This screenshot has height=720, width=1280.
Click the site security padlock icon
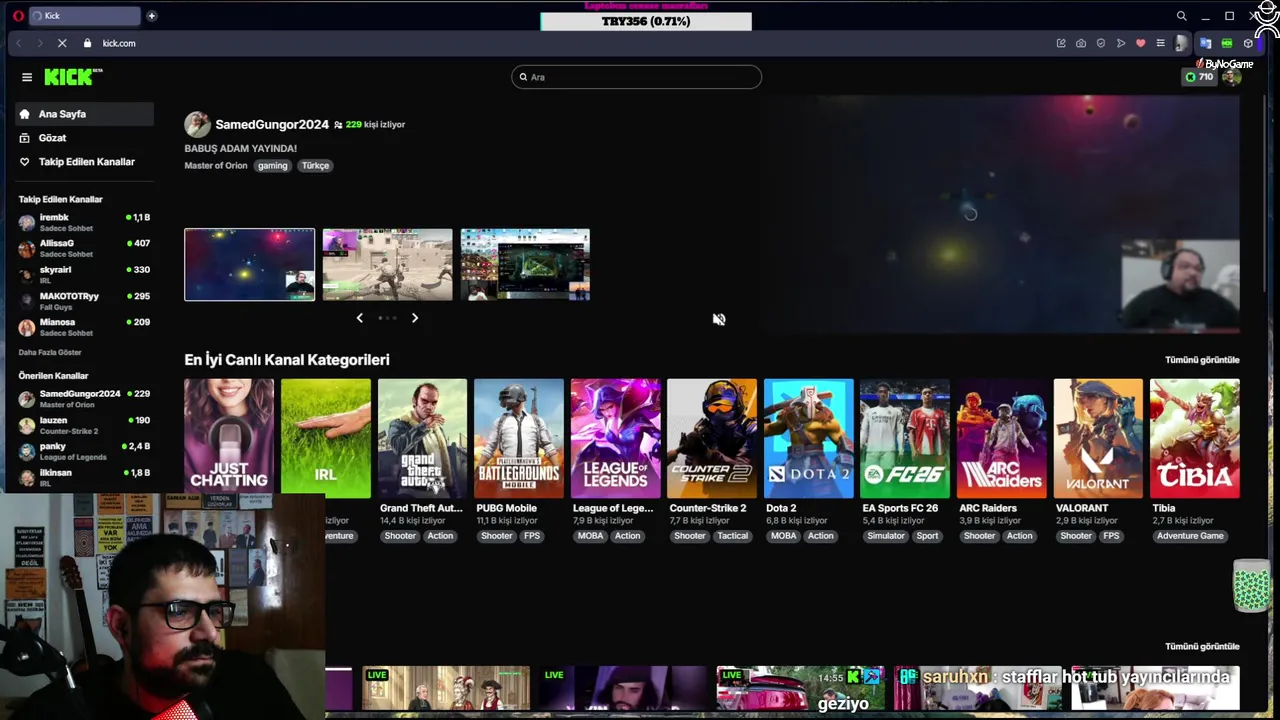[88, 43]
